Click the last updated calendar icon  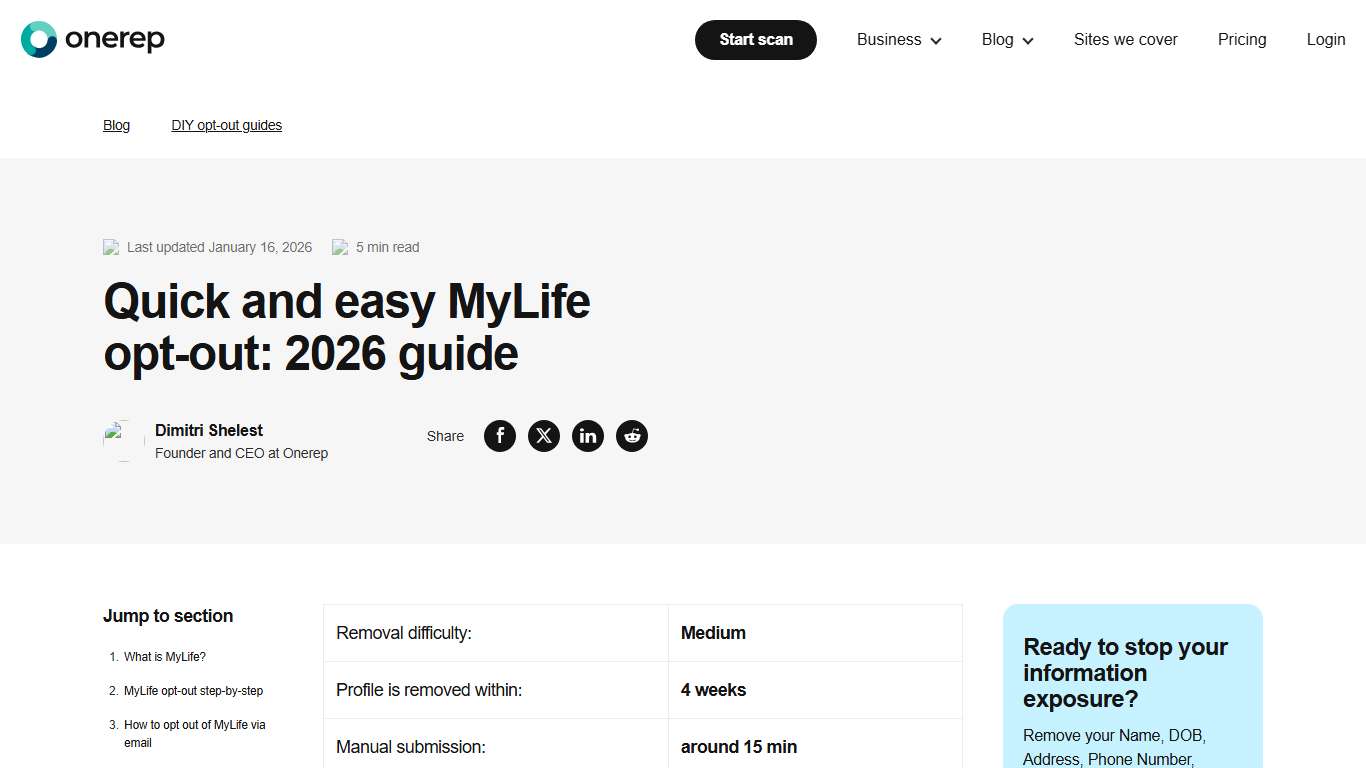tap(111, 247)
